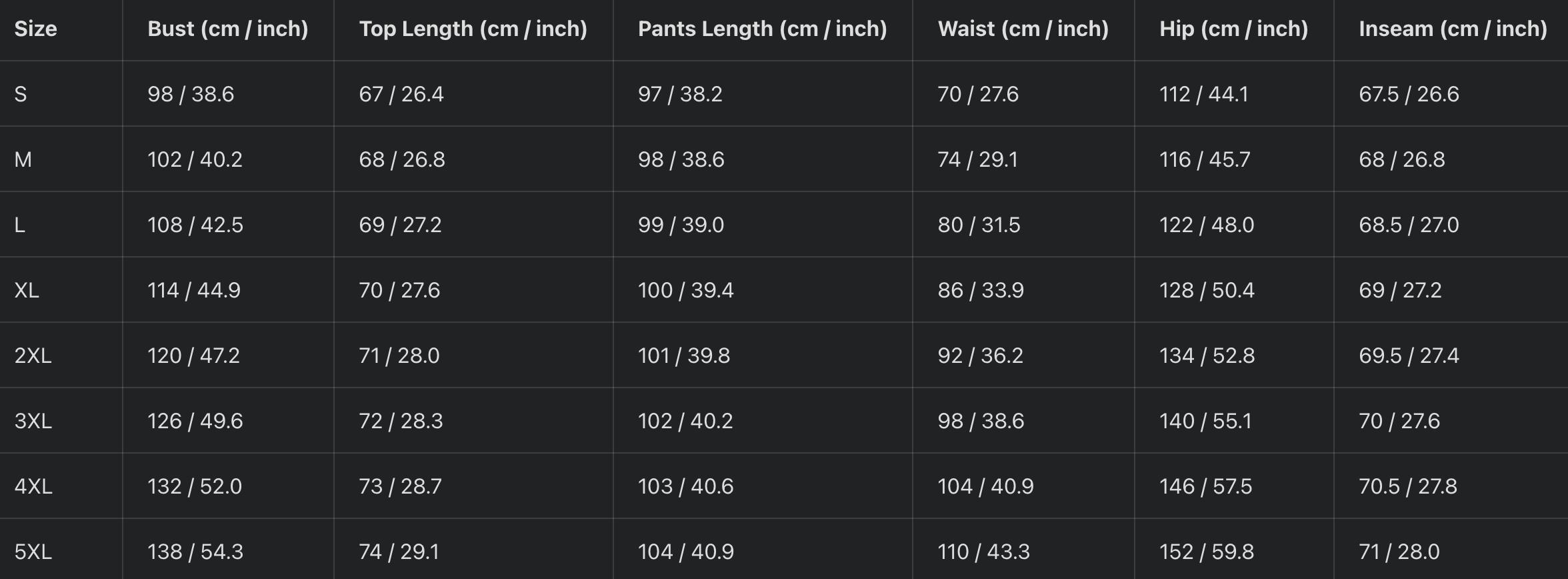
Task: Click the Bust (cm / inch) header
Action: click(227, 29)
